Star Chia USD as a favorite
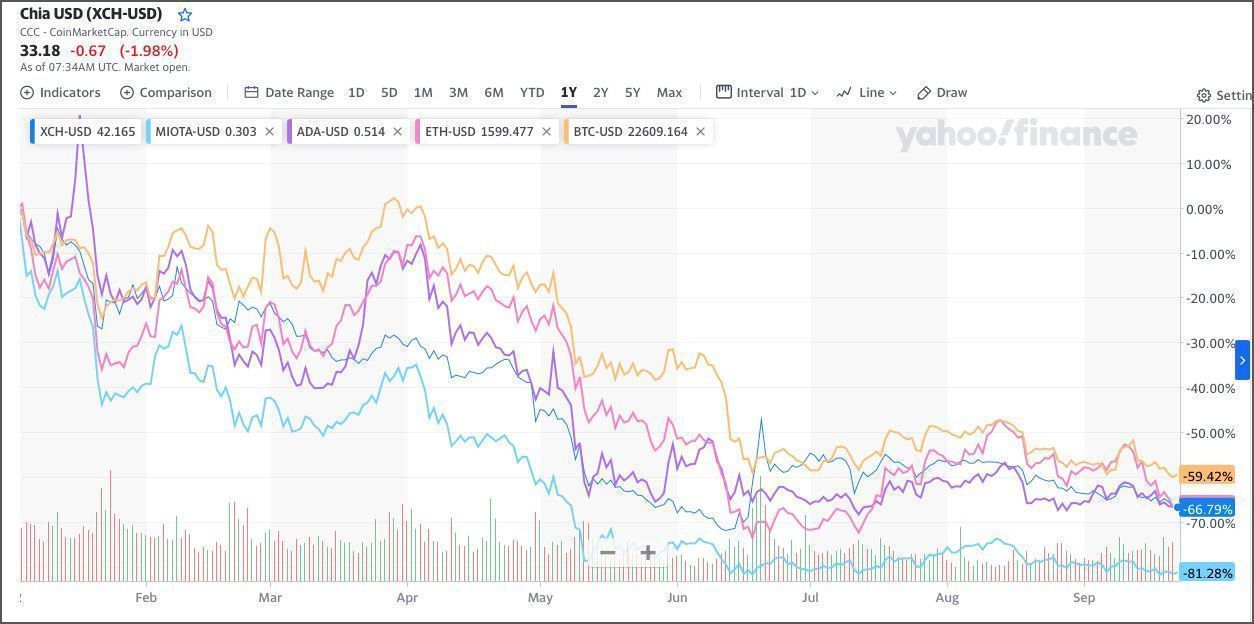The width and height of the screenshot is (1254, 624). tap(184, 14)
